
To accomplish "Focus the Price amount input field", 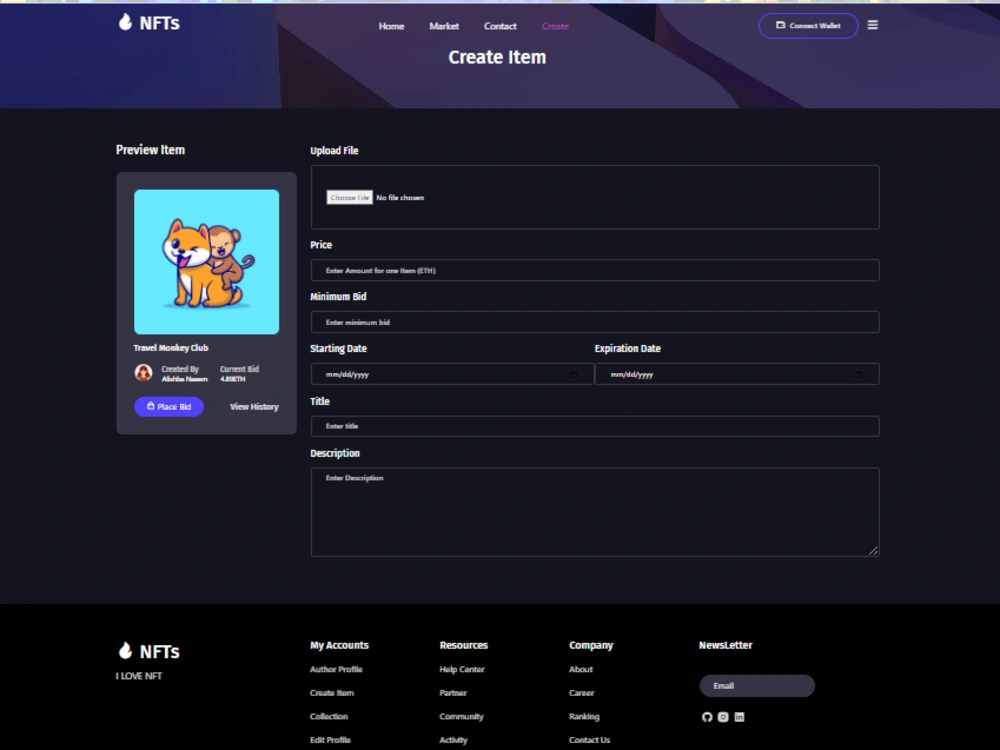I will [x=595, y=270].
